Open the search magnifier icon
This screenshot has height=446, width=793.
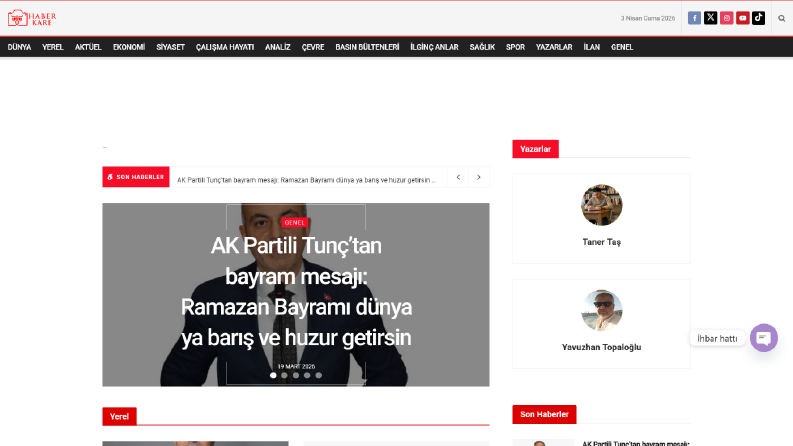pos(782,18)
